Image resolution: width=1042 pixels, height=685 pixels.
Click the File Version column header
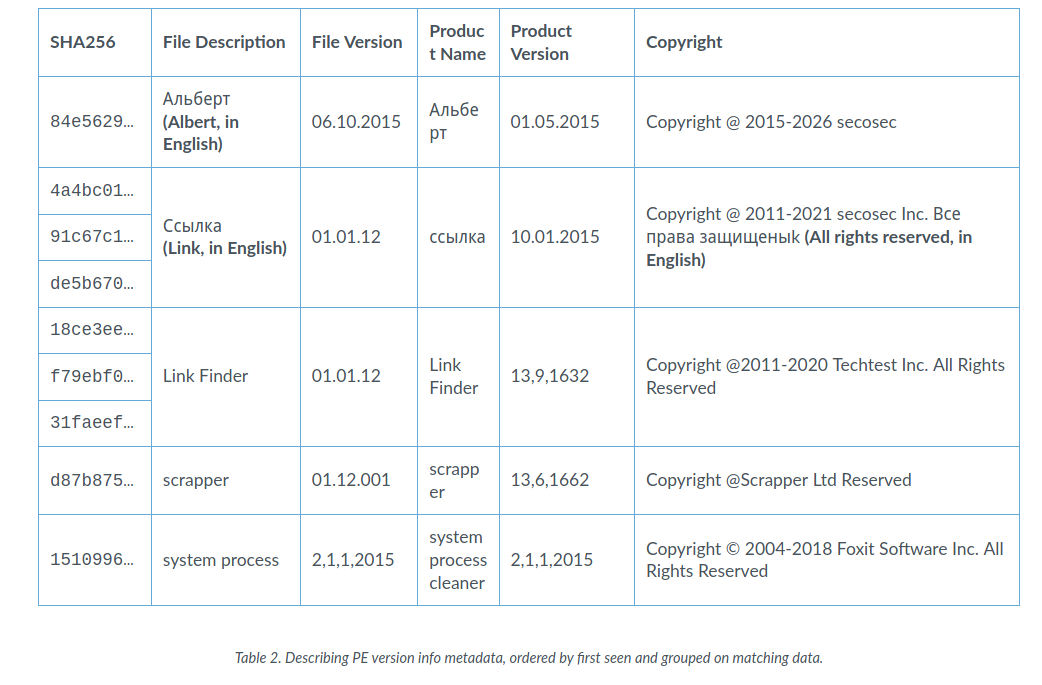[357, 43]
